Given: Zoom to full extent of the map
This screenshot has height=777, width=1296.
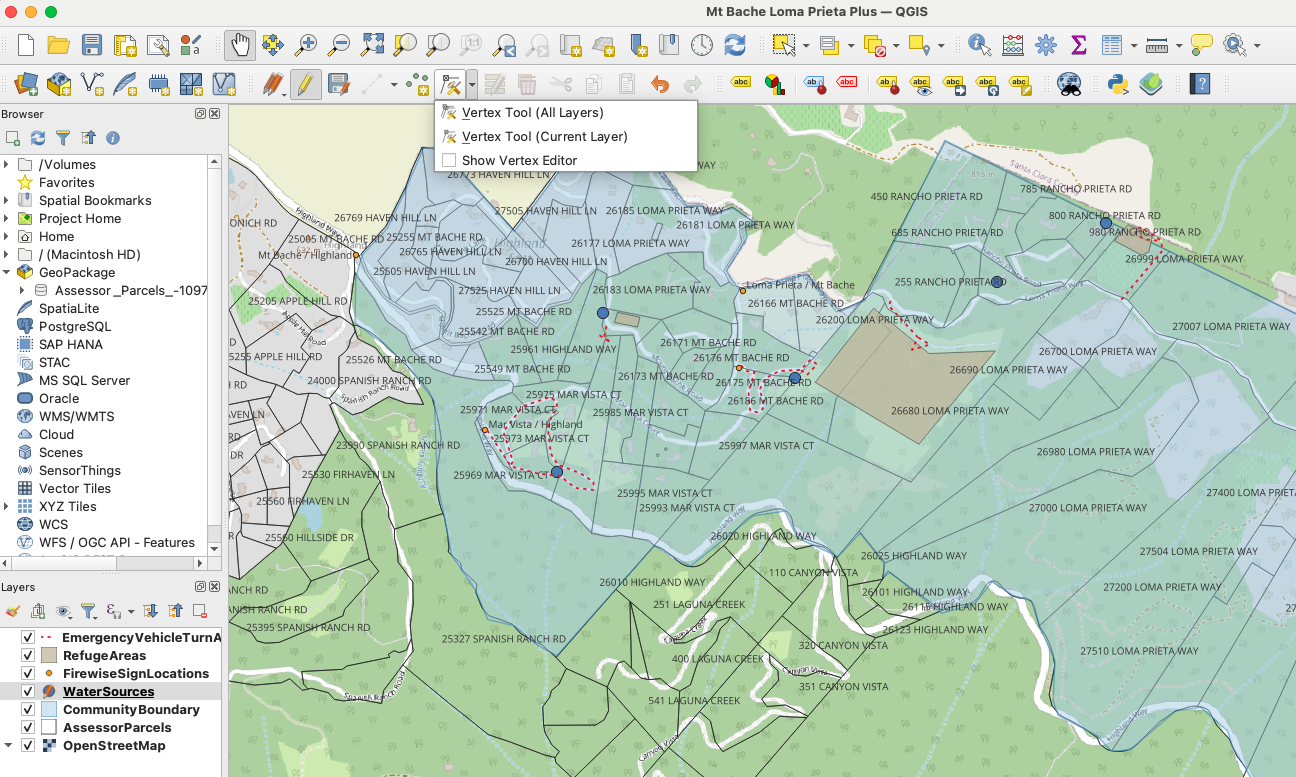Looking at the screenshot, I should coord(372,45).
